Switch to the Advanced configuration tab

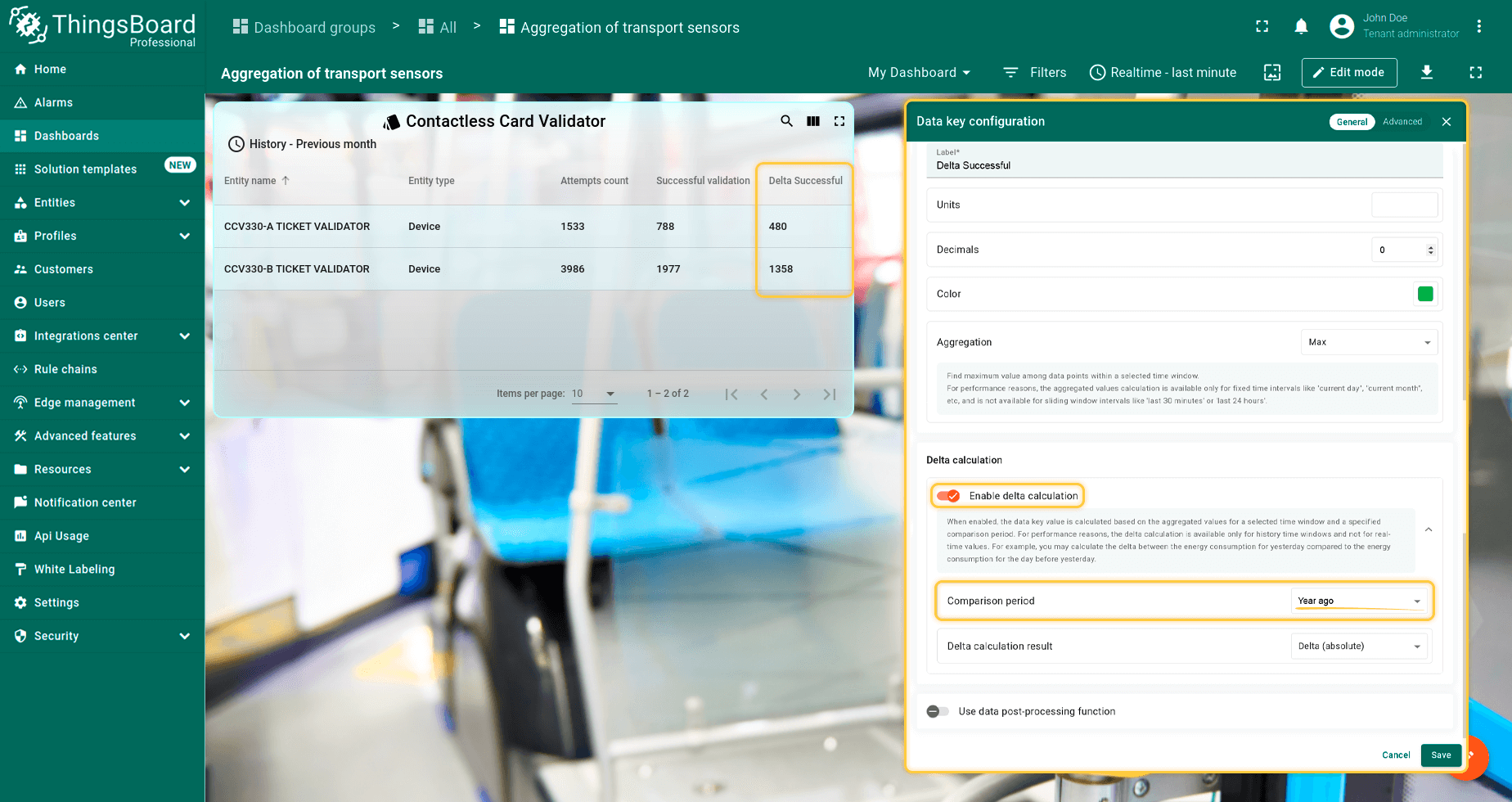point(1402,122)
